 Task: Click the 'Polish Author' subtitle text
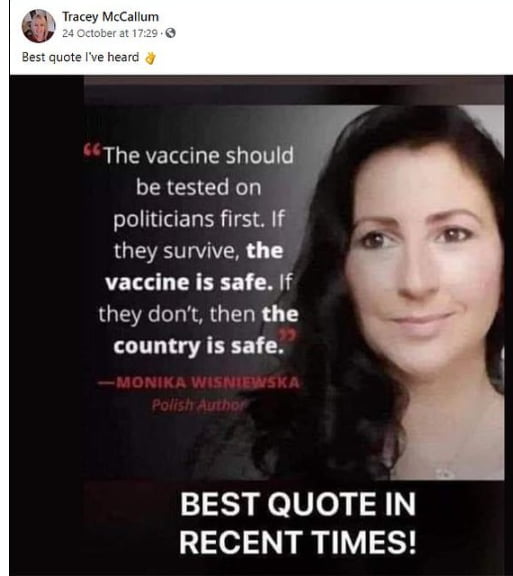point(198,405)
